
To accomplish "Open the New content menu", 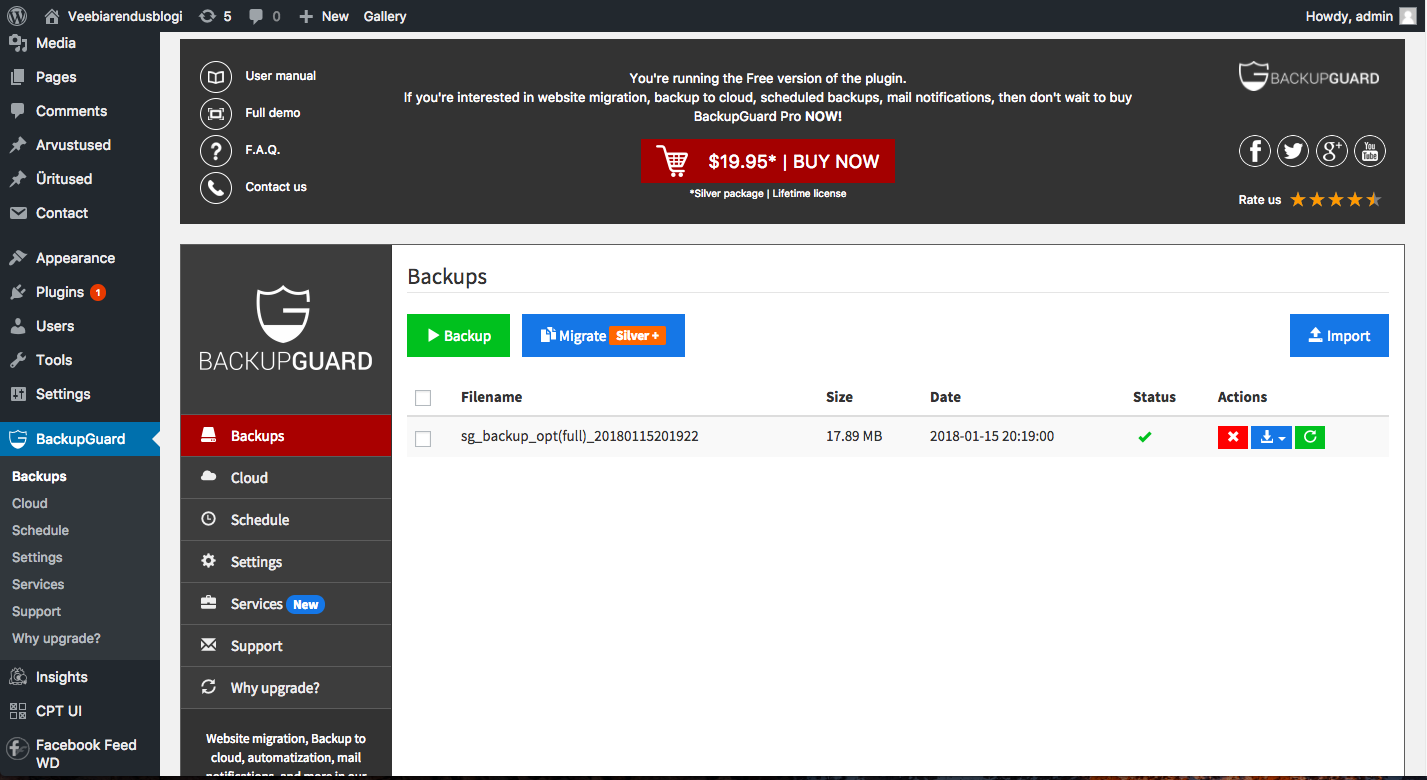I will click(324, 16).
